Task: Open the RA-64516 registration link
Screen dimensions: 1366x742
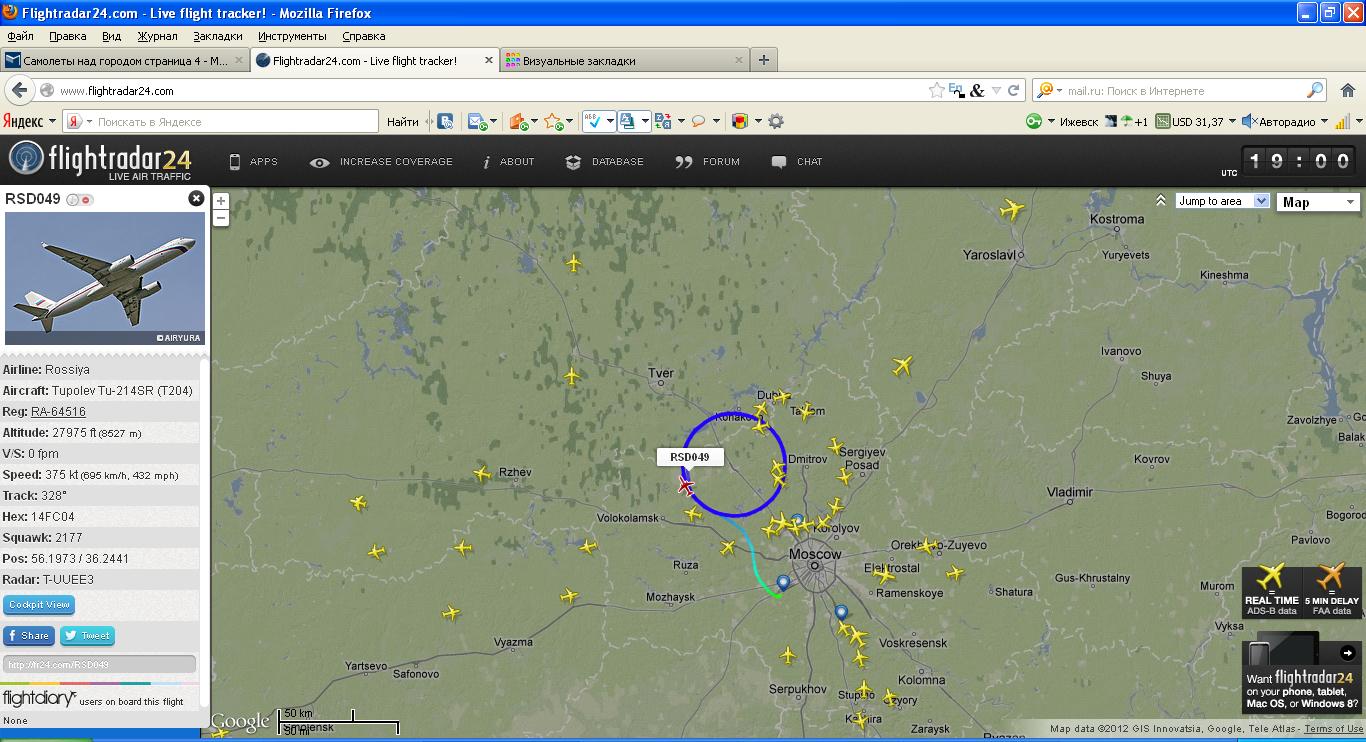Action: (x=58, y=412)
